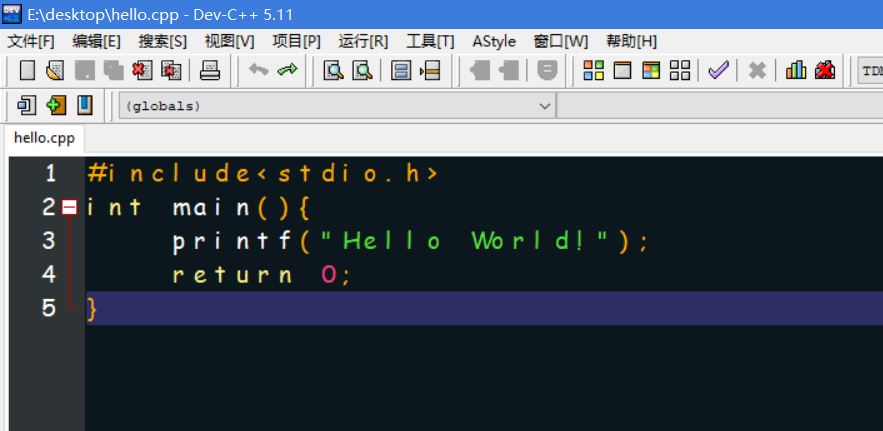The width and height of the screenshot is (883, 431).
Task: Collapse the main function fold marker
Action: point(69,208)
